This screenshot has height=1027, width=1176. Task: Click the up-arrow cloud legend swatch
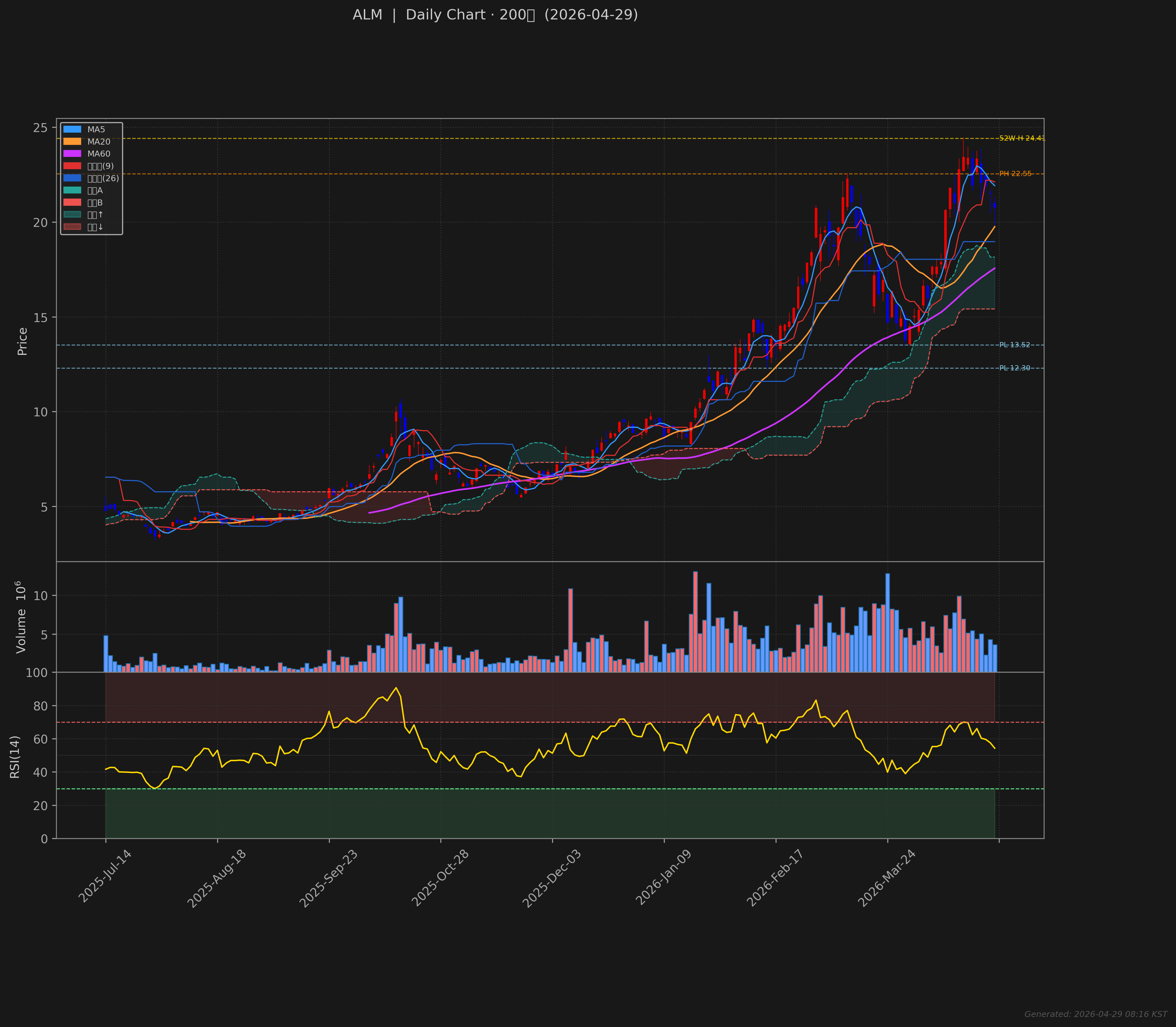pyautogui.click(x=72, y=215)
